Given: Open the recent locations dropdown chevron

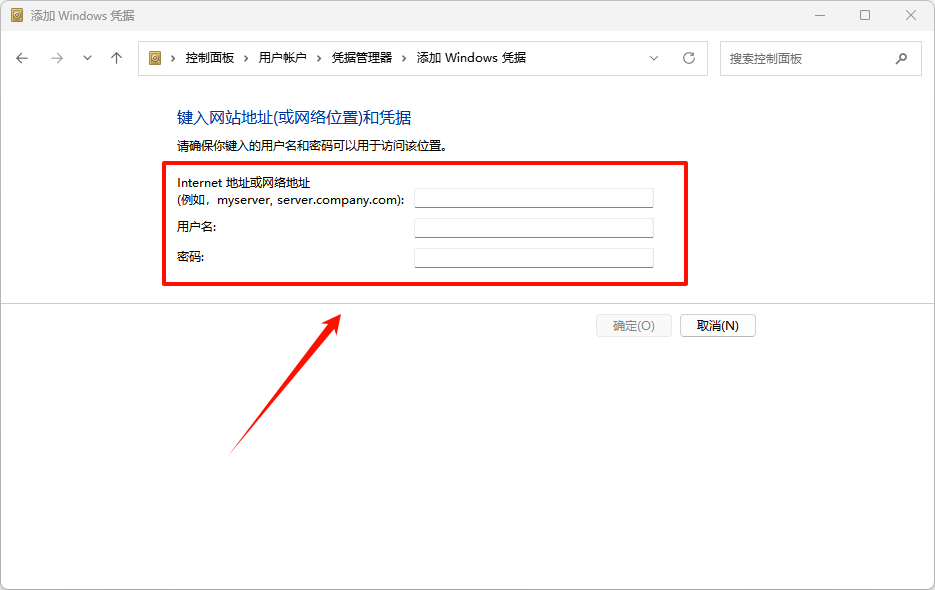Looking at the screenshot, I should [x=86, y=58].
